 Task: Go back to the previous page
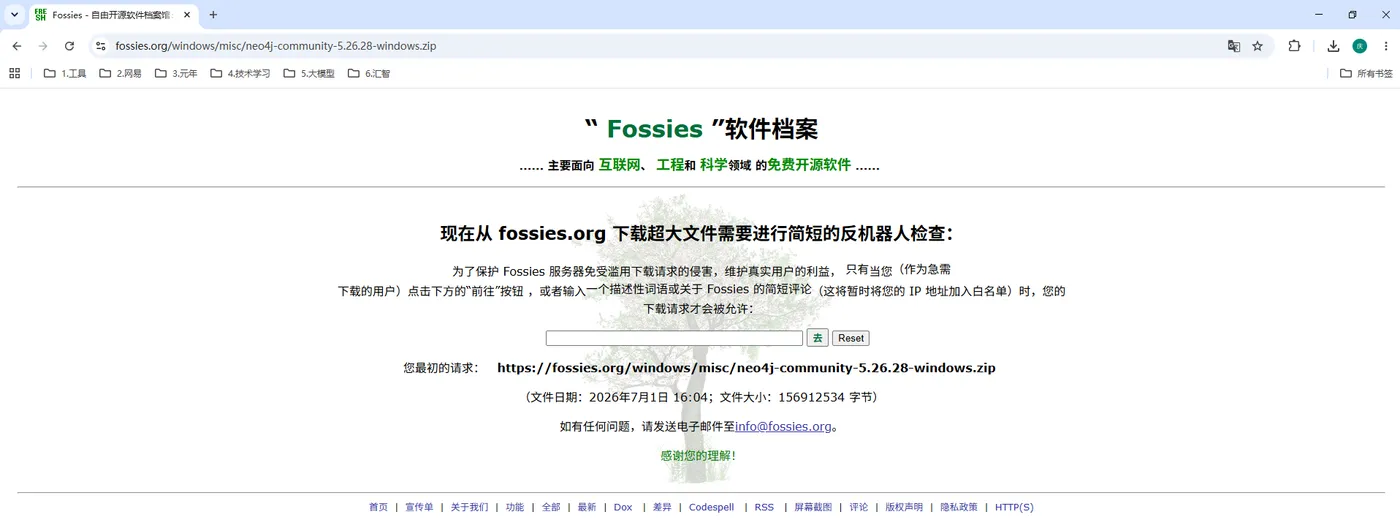[17, 46]
